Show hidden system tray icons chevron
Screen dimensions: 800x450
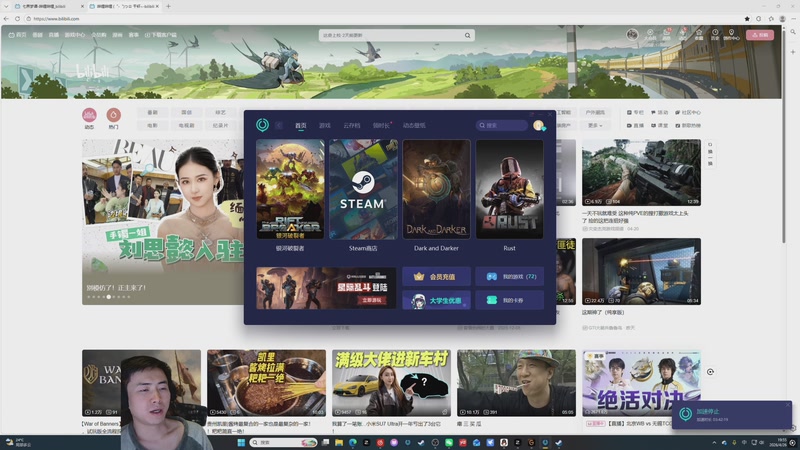tap(714, 442)
